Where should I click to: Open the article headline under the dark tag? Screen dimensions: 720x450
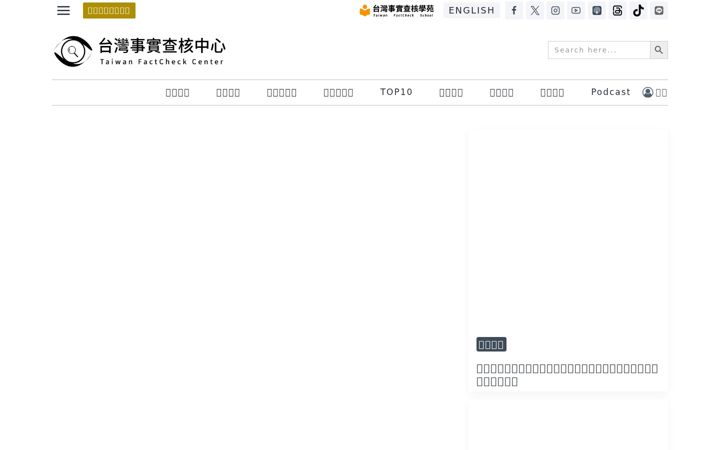pos(567,375)
